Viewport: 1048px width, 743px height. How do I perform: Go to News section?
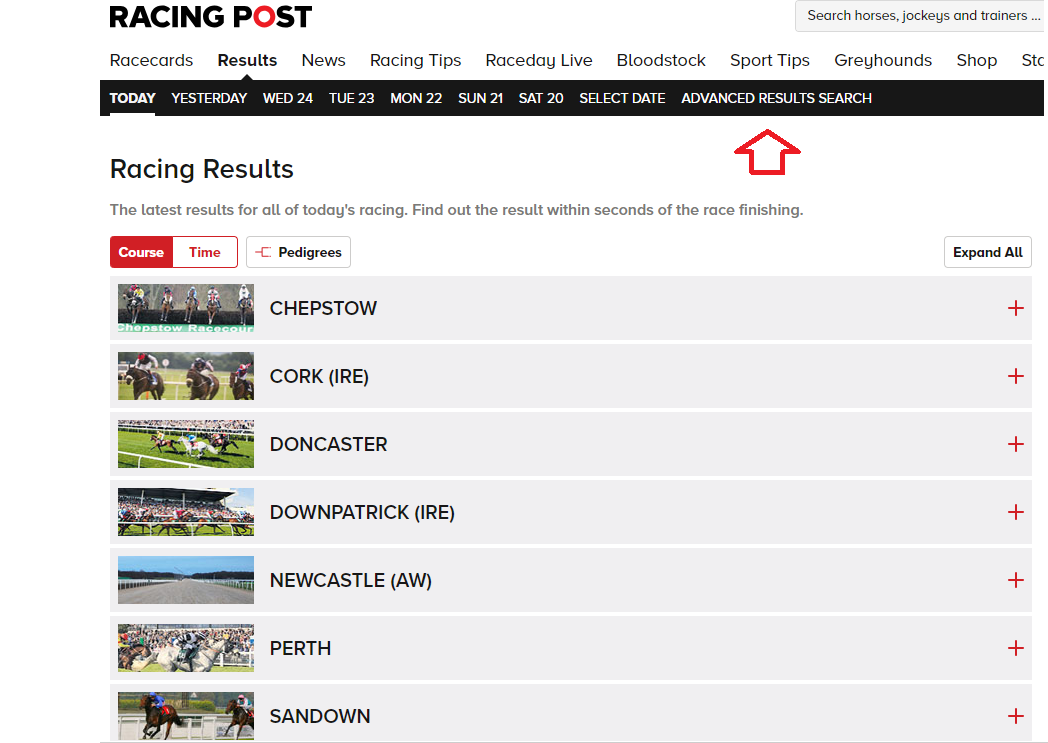pos(323,60)
